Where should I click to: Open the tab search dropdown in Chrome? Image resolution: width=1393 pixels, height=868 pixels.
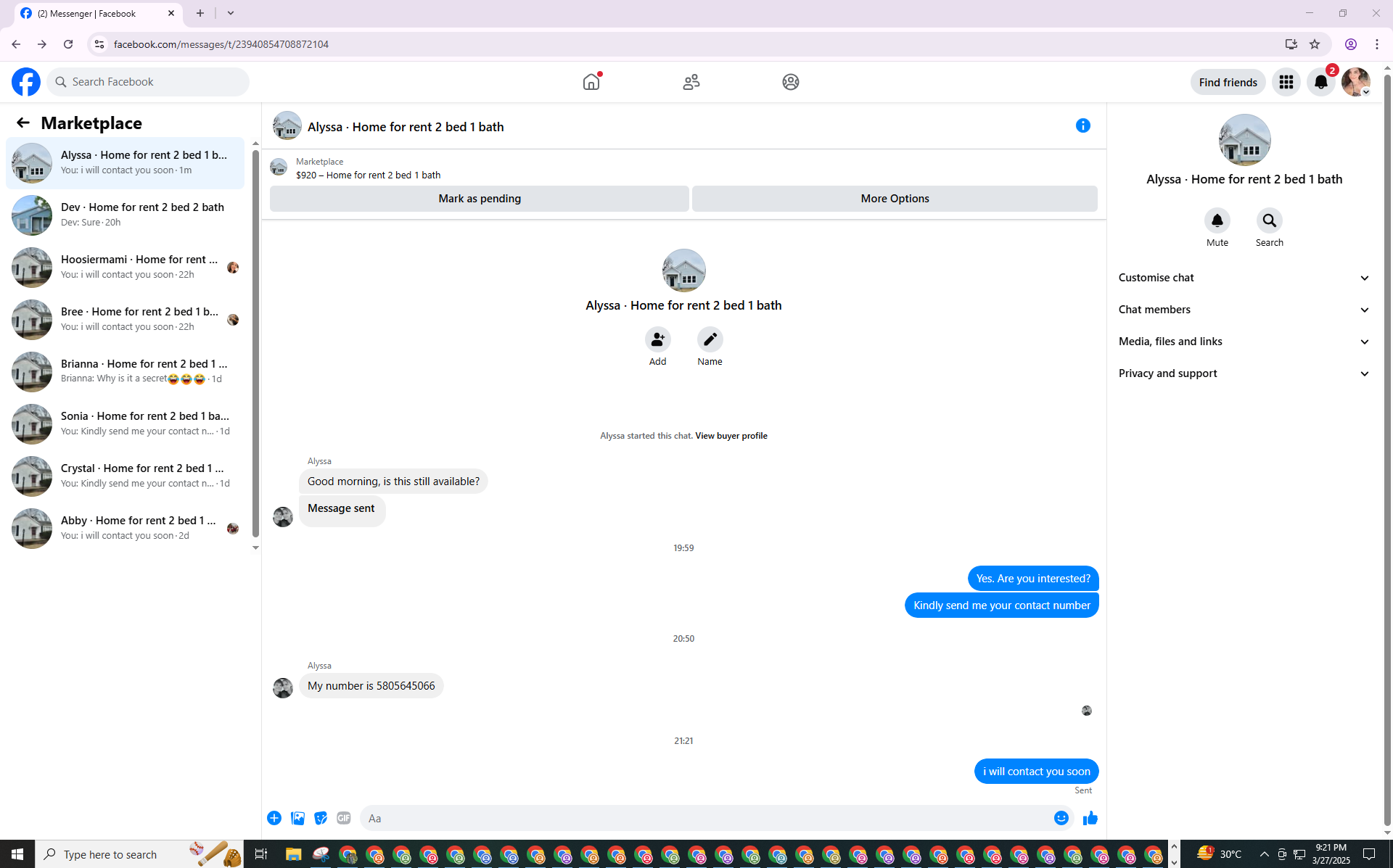(x=231, y=13)
